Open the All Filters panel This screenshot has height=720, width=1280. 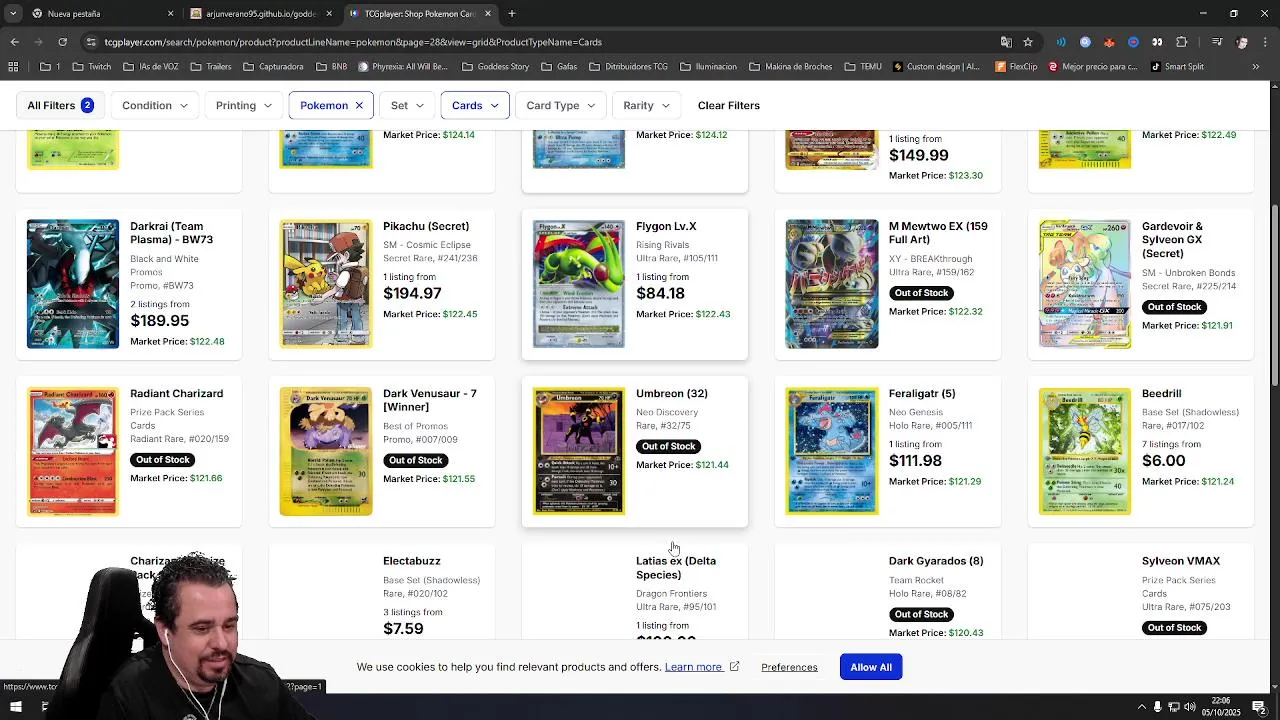point(60,105)
